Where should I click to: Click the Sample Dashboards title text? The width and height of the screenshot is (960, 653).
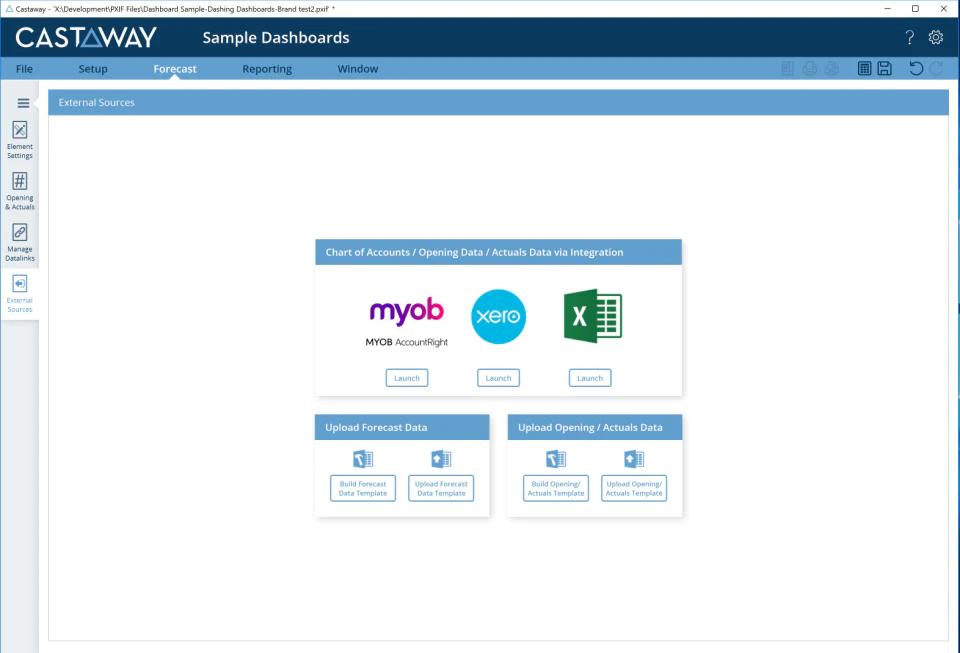[x=276, y=37]
